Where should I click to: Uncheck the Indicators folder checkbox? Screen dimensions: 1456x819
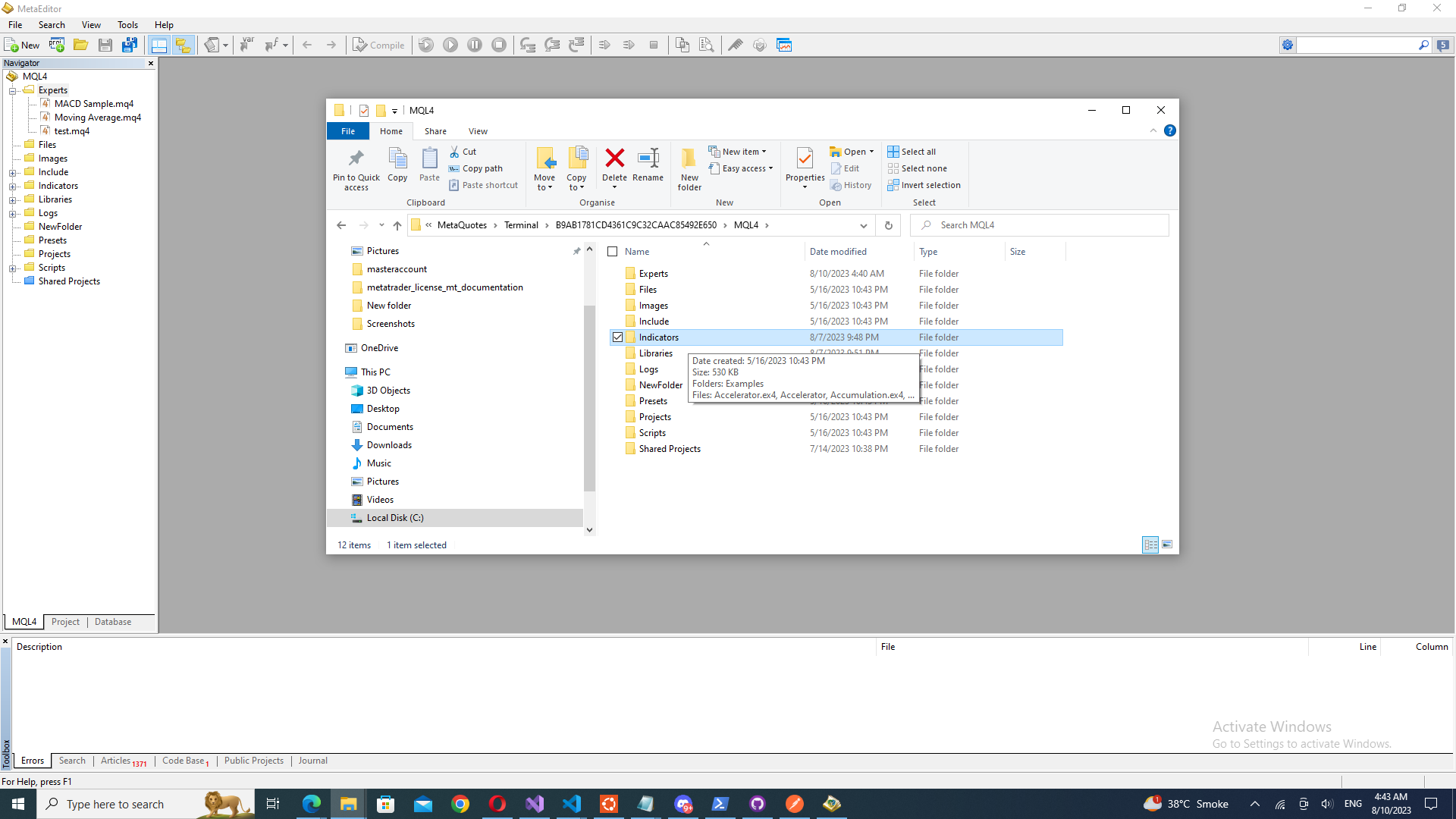tap(618, 337)
